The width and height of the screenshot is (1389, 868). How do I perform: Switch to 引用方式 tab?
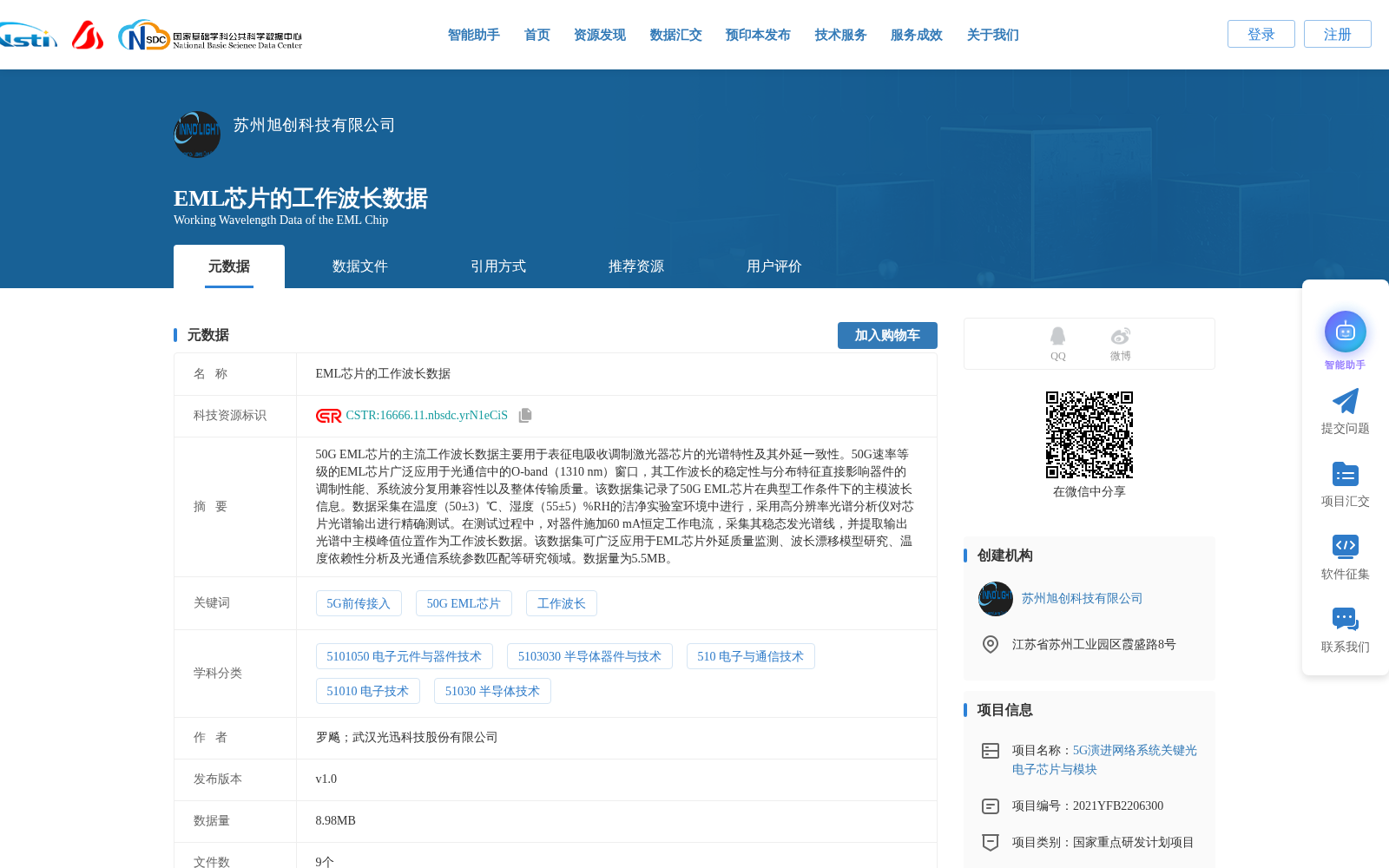498,266
